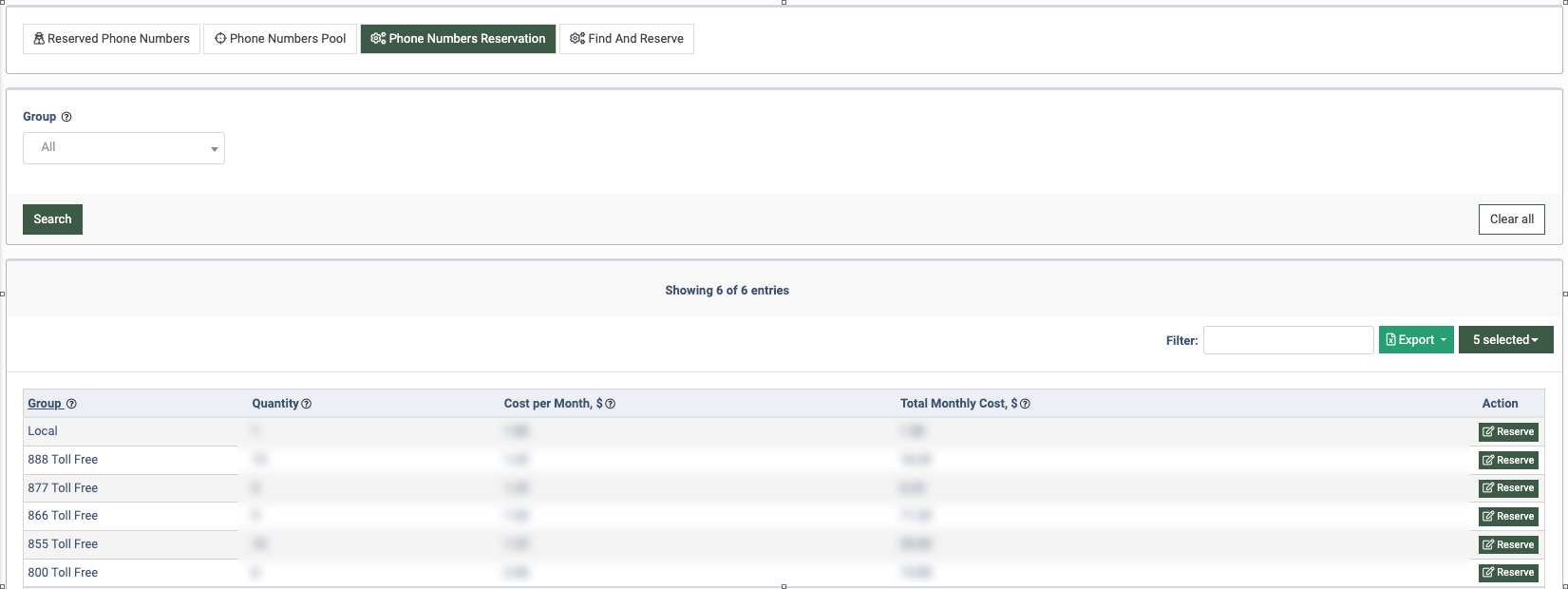The width and height of the screenshot is (1568, 589).
Task: Click help icon beside Total Monthly Cost header
Action: click(1025, 404)
